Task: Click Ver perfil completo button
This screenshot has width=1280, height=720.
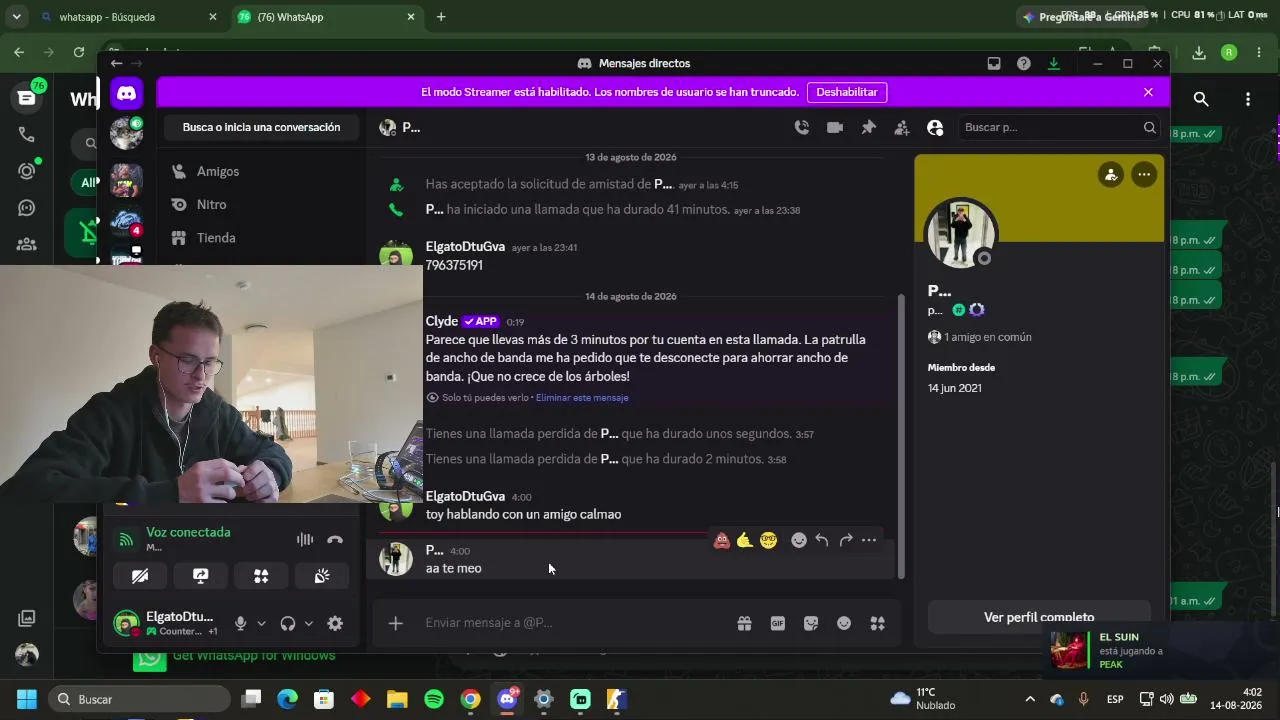Action: [x=1039, y=617]
